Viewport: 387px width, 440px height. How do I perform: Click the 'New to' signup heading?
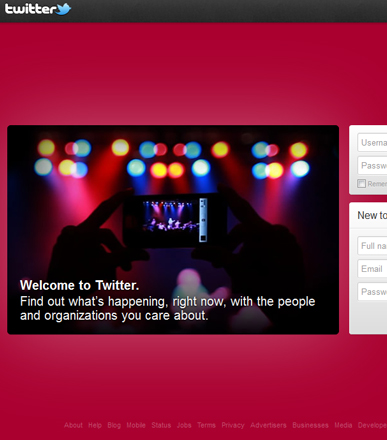click(372, 215)
